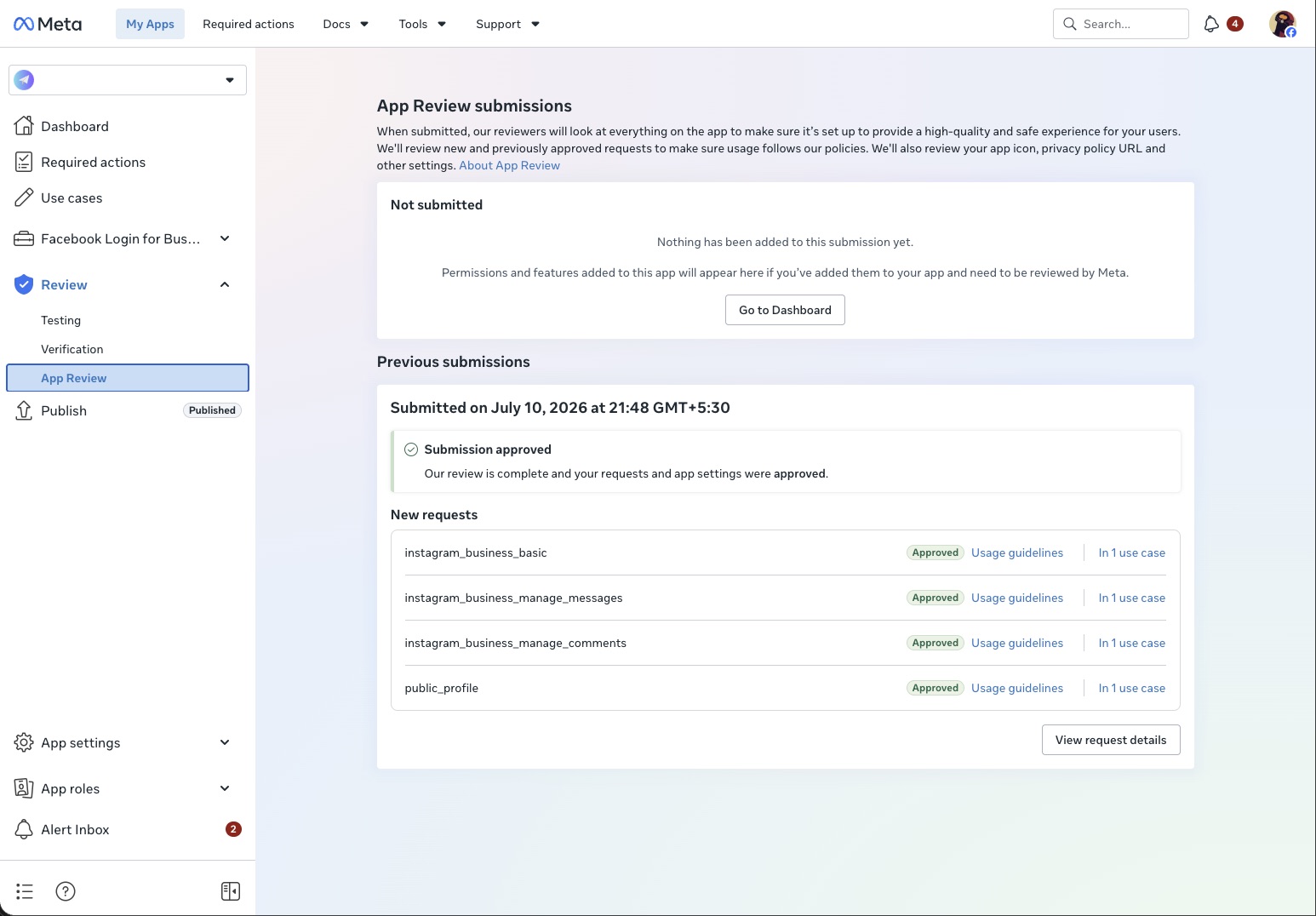The image size is (1316, 916).
Task: Select the My Apps tab
Action: tap(150, 24)
